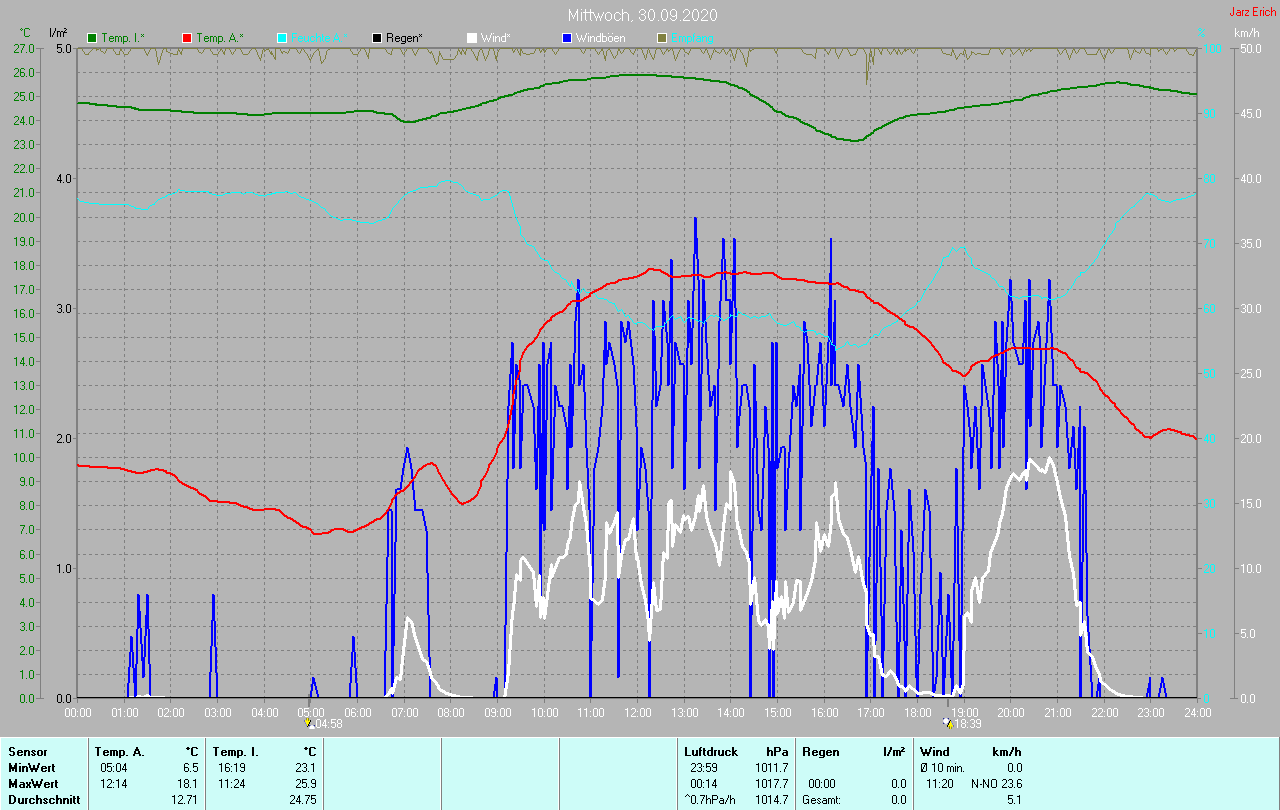Click the outdoor average value "12.71"
1280x810 pixels.
[x=185, y=800]
